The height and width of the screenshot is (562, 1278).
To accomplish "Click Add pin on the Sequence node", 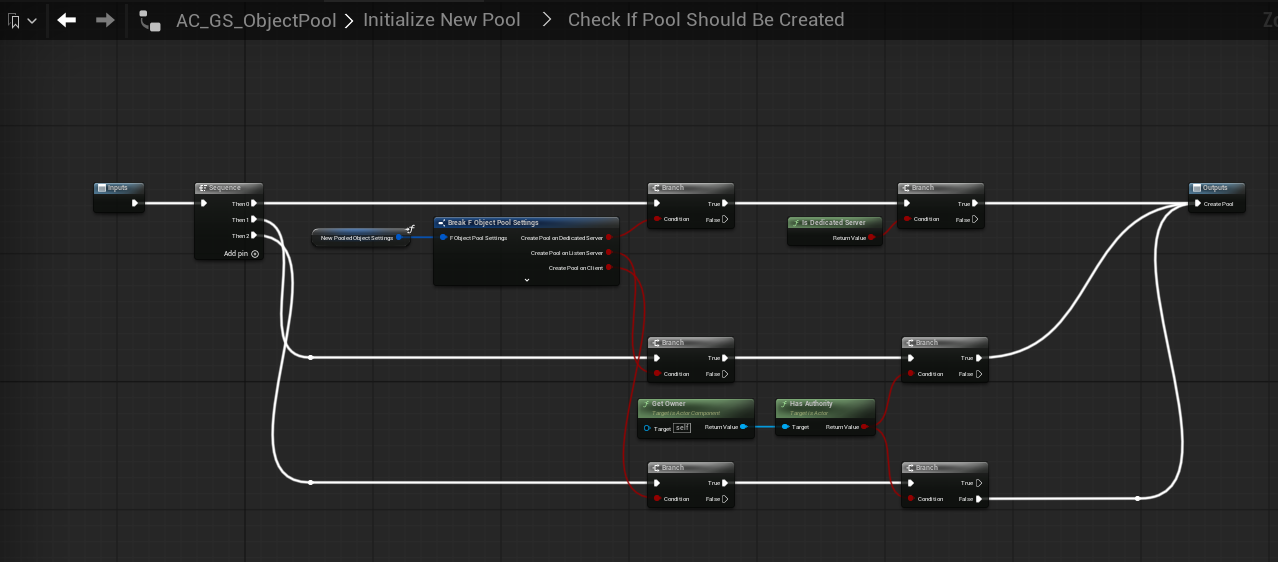I will (x=241, y=254).
